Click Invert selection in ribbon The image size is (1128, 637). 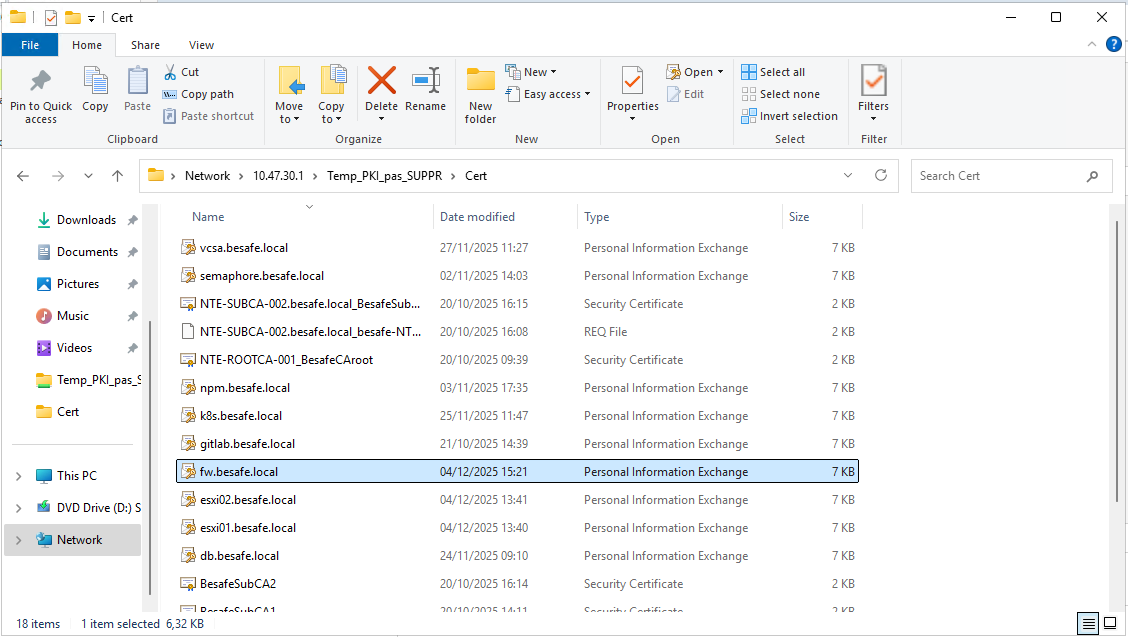tap(789, 116)
